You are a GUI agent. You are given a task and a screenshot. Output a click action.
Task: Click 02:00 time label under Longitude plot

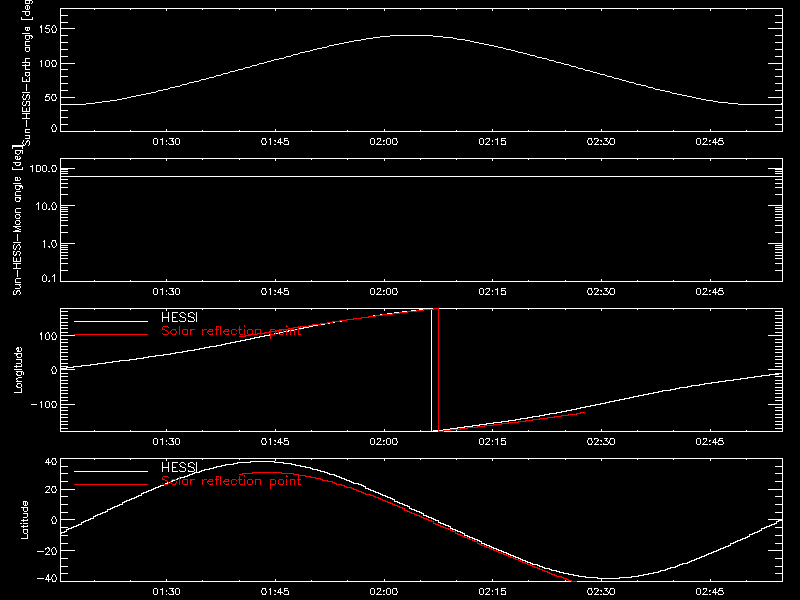pos(384,442)
